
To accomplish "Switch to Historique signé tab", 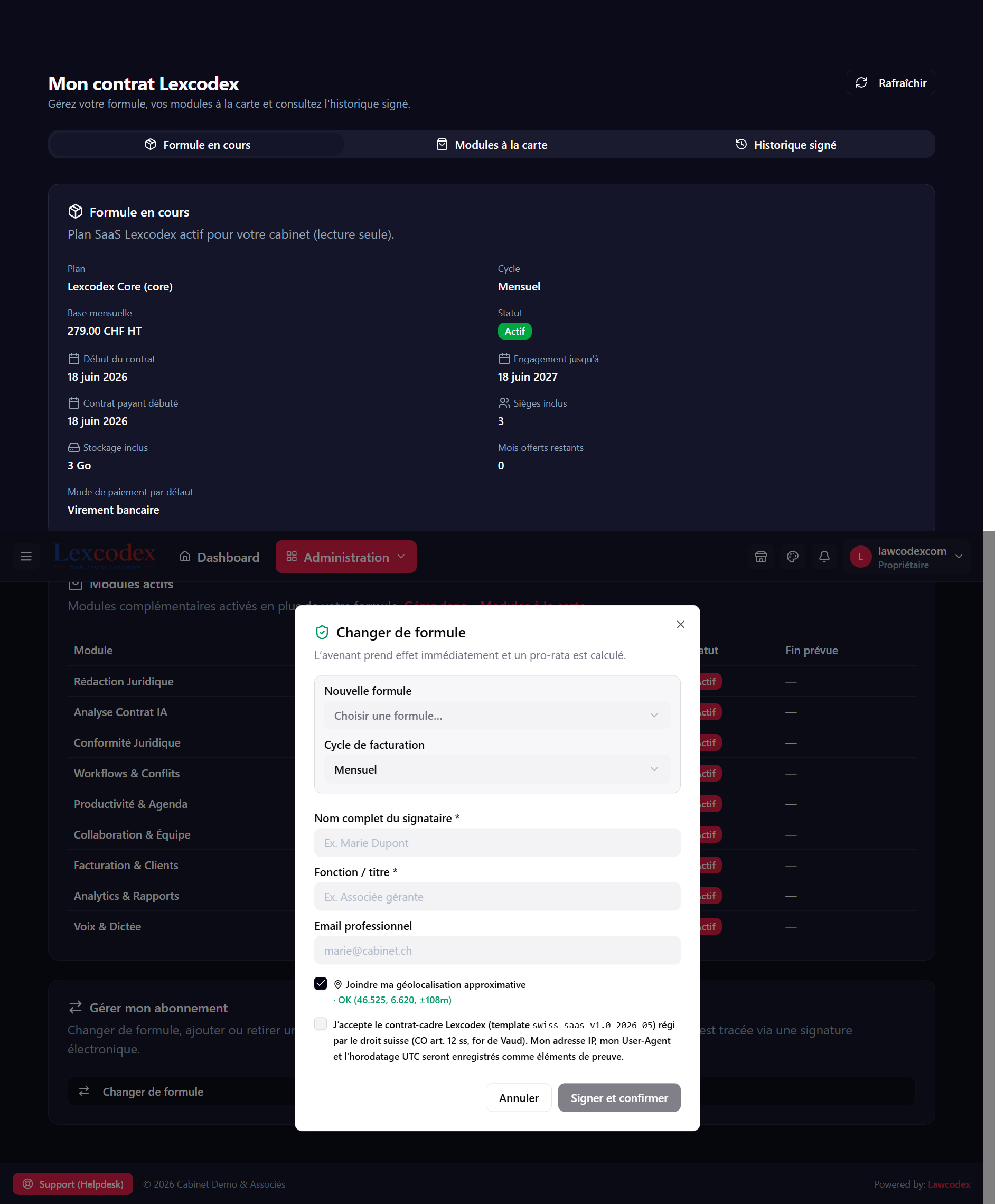I will 785,144.
